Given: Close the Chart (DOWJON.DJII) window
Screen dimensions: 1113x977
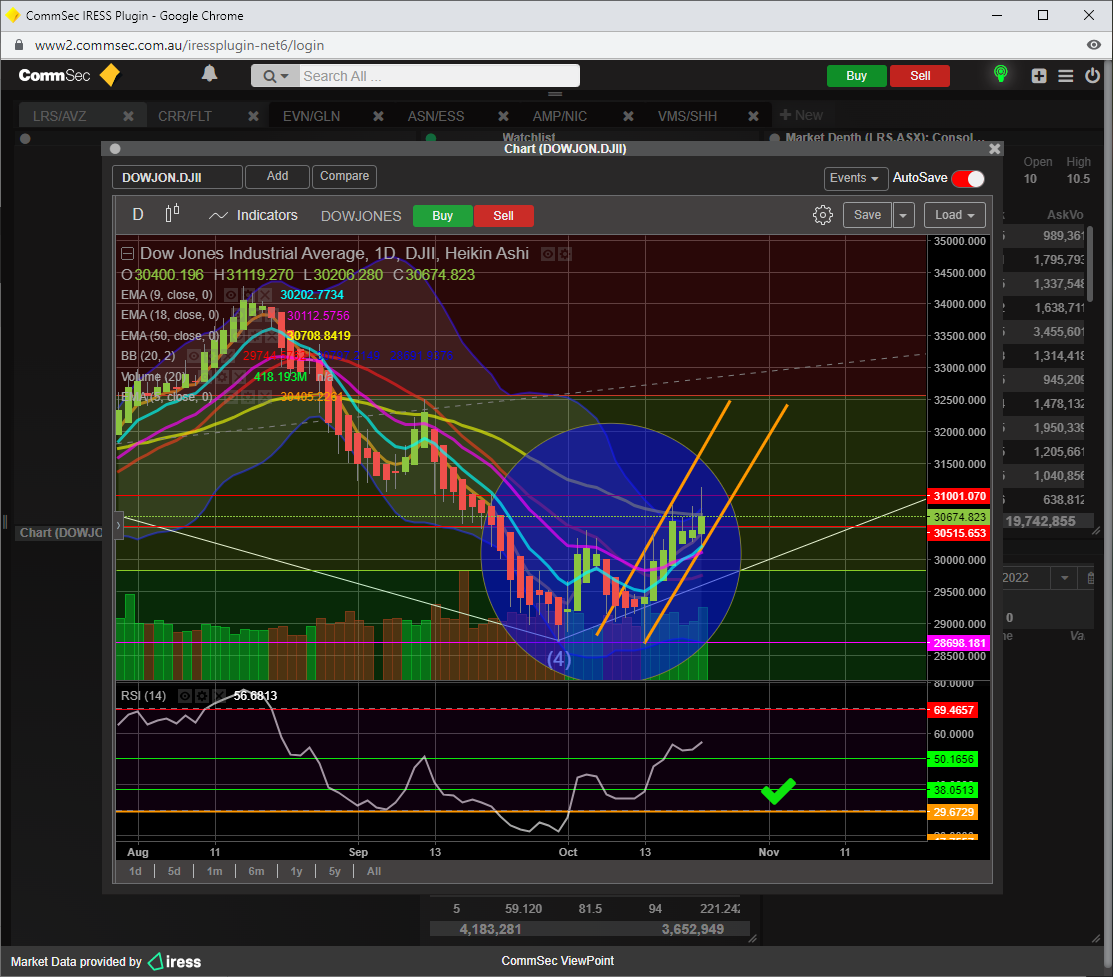Looking at the screenshot, I should point(994,148).
